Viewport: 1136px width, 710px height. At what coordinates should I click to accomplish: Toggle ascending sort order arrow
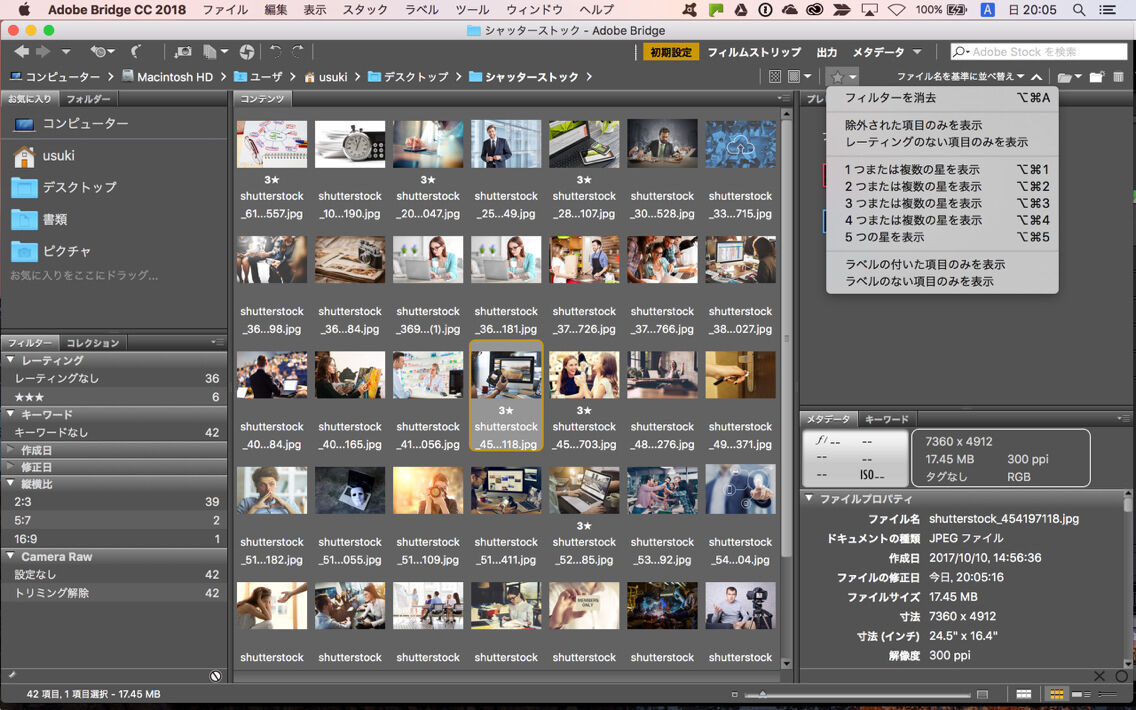tap(1037, 77)
